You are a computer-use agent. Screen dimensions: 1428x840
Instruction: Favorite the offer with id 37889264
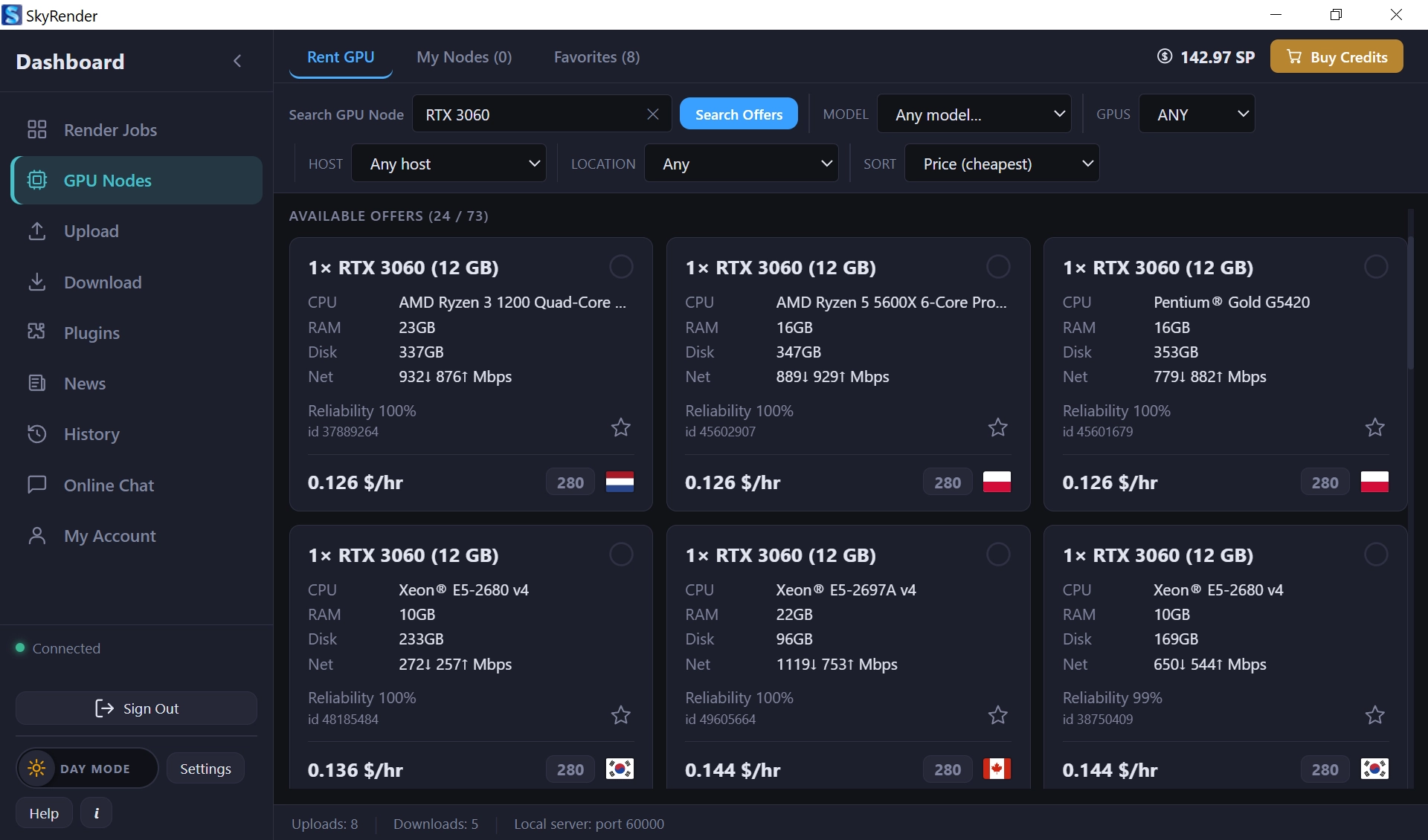click(620, 427)
